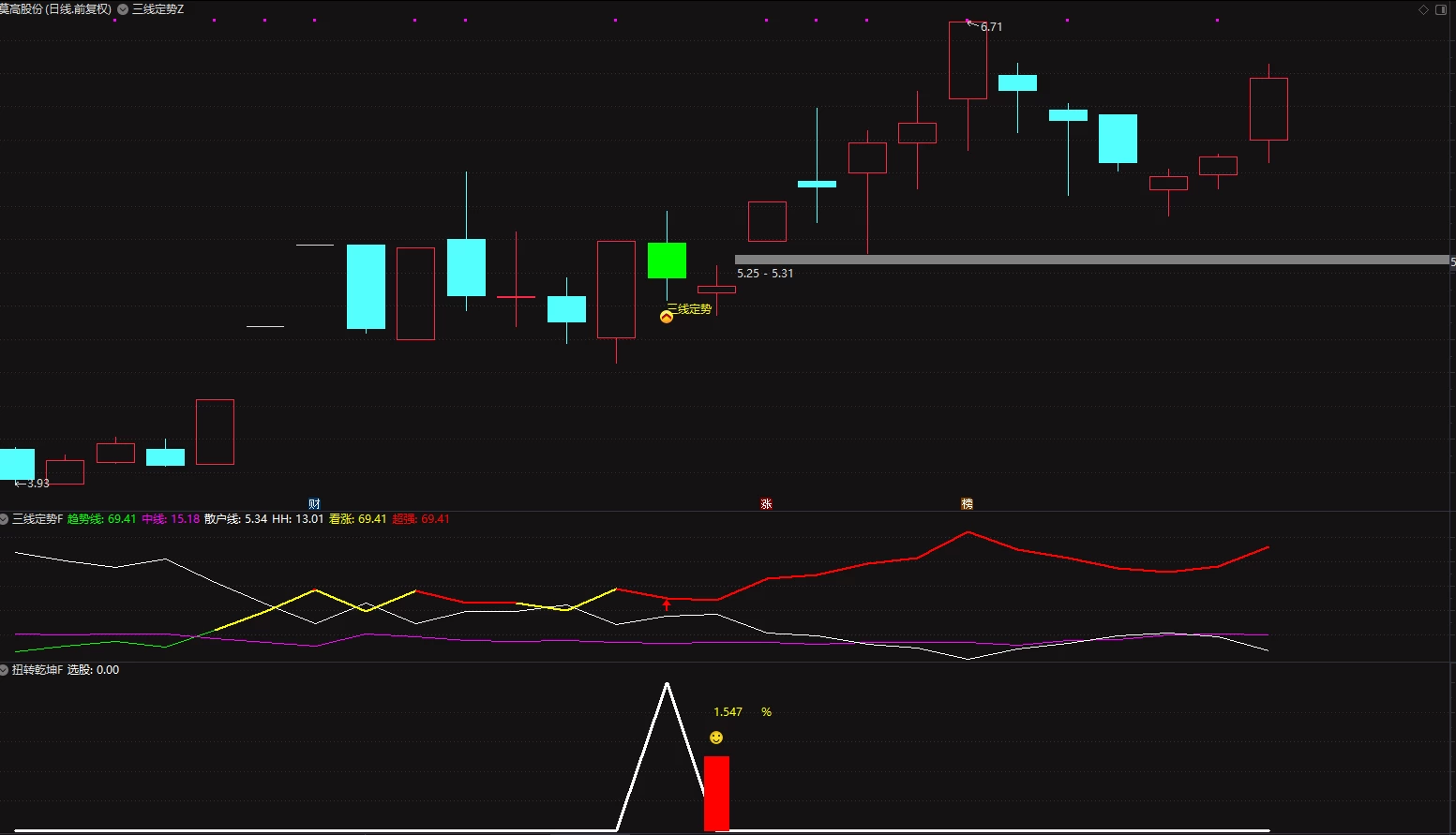The width and height of the screenshot is (1456, 835).
Task: Click the red up arrow signal marker
Action: pyautogui.click(x=667, y=604)
